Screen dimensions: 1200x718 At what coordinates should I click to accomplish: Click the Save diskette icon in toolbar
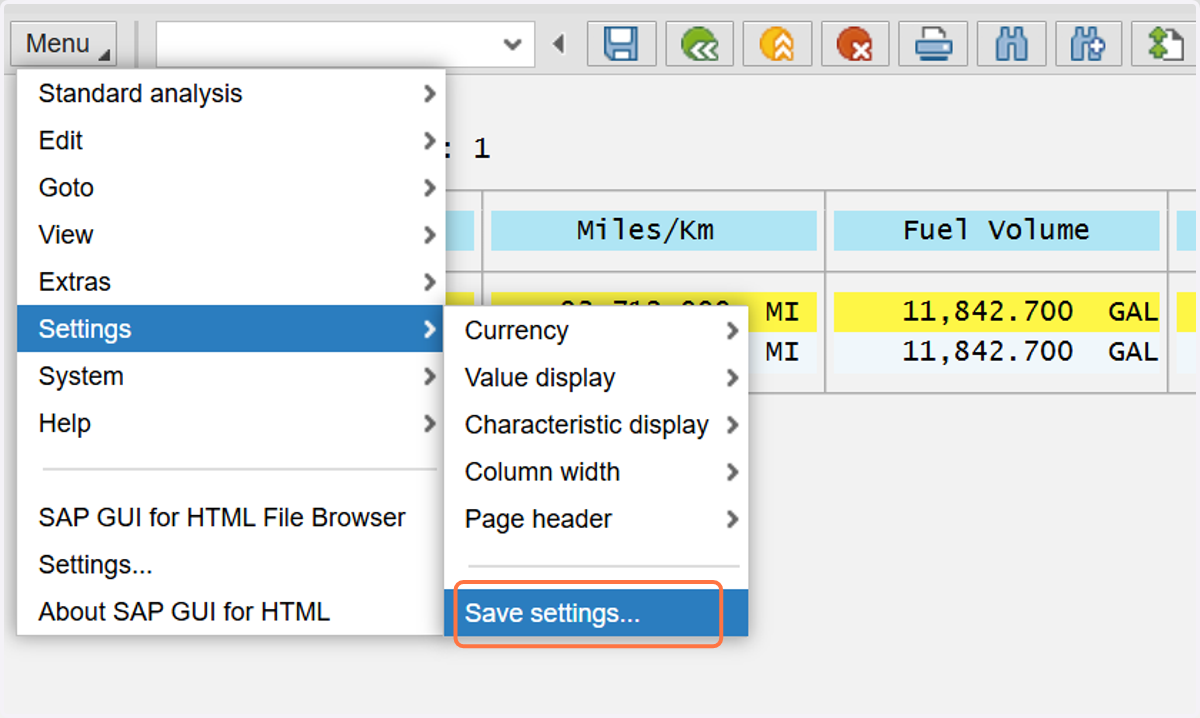click(x=621, y=44)
